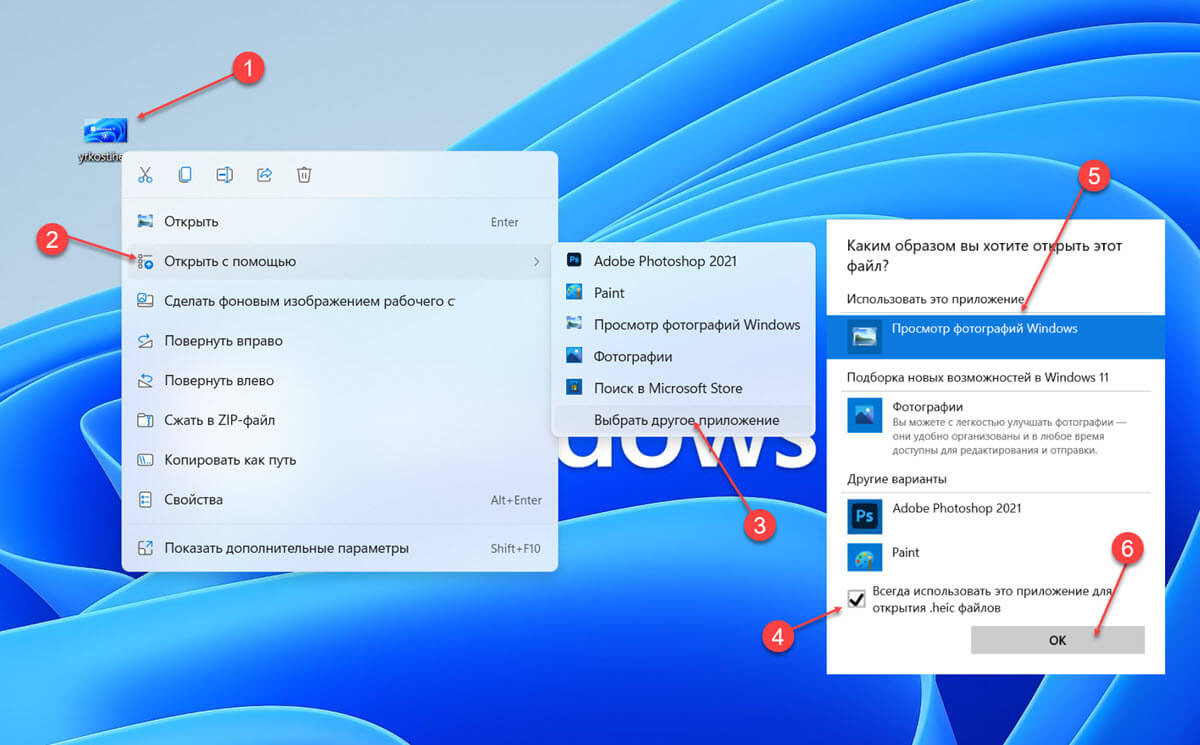Screen dimensions: 1200x745
Task: Click Windows Photo Viewer icon in submenu
Action: 574,324
